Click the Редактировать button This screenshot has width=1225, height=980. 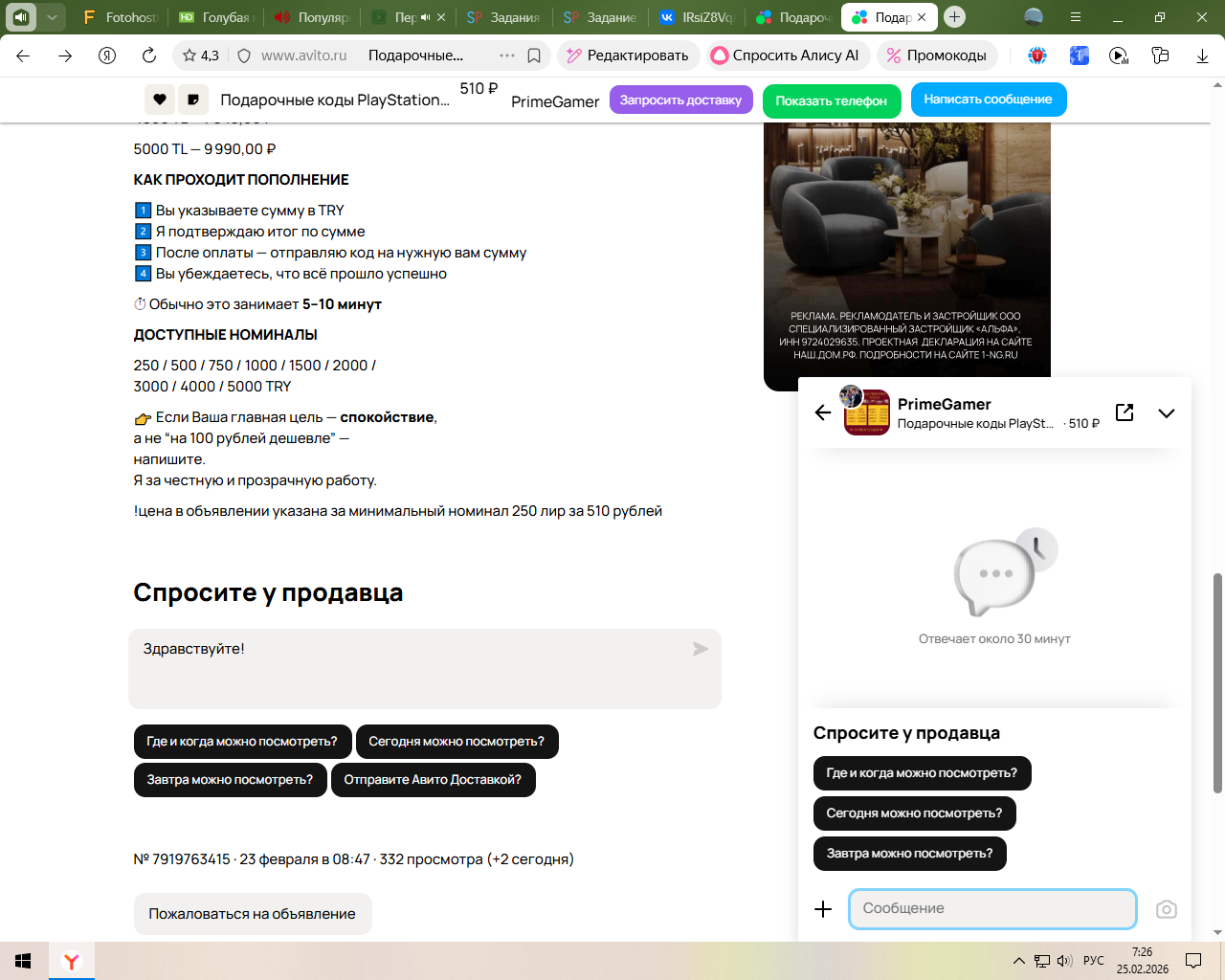[x=629, y=56]
